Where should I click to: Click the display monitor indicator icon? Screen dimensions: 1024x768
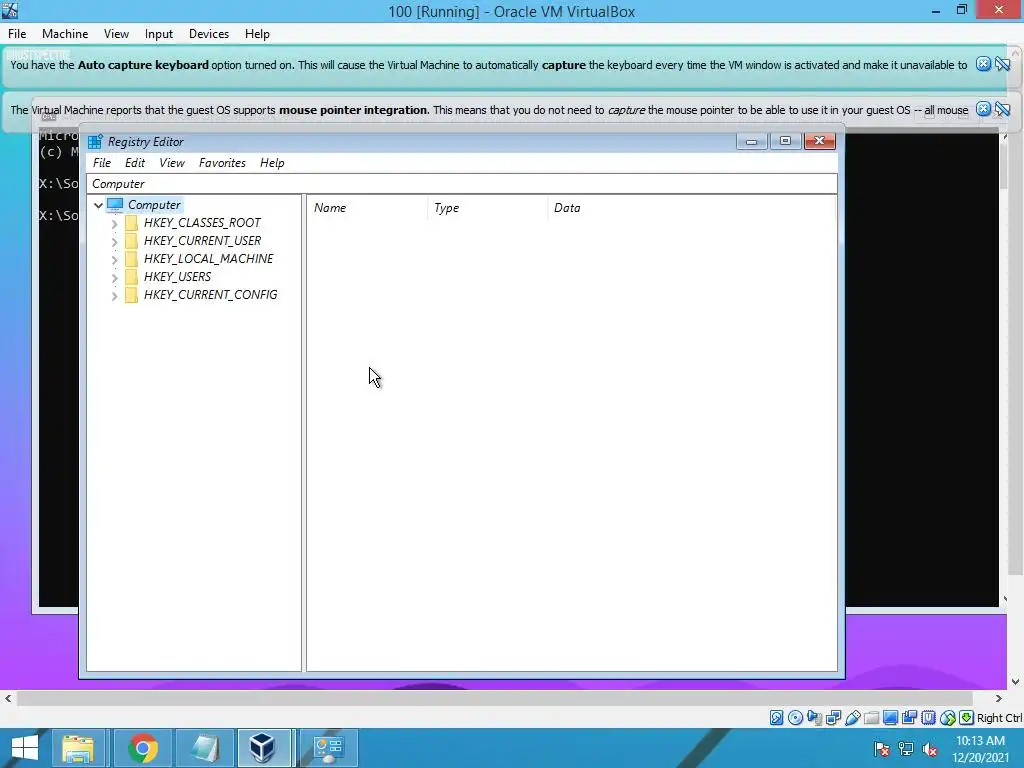point(889,718)
